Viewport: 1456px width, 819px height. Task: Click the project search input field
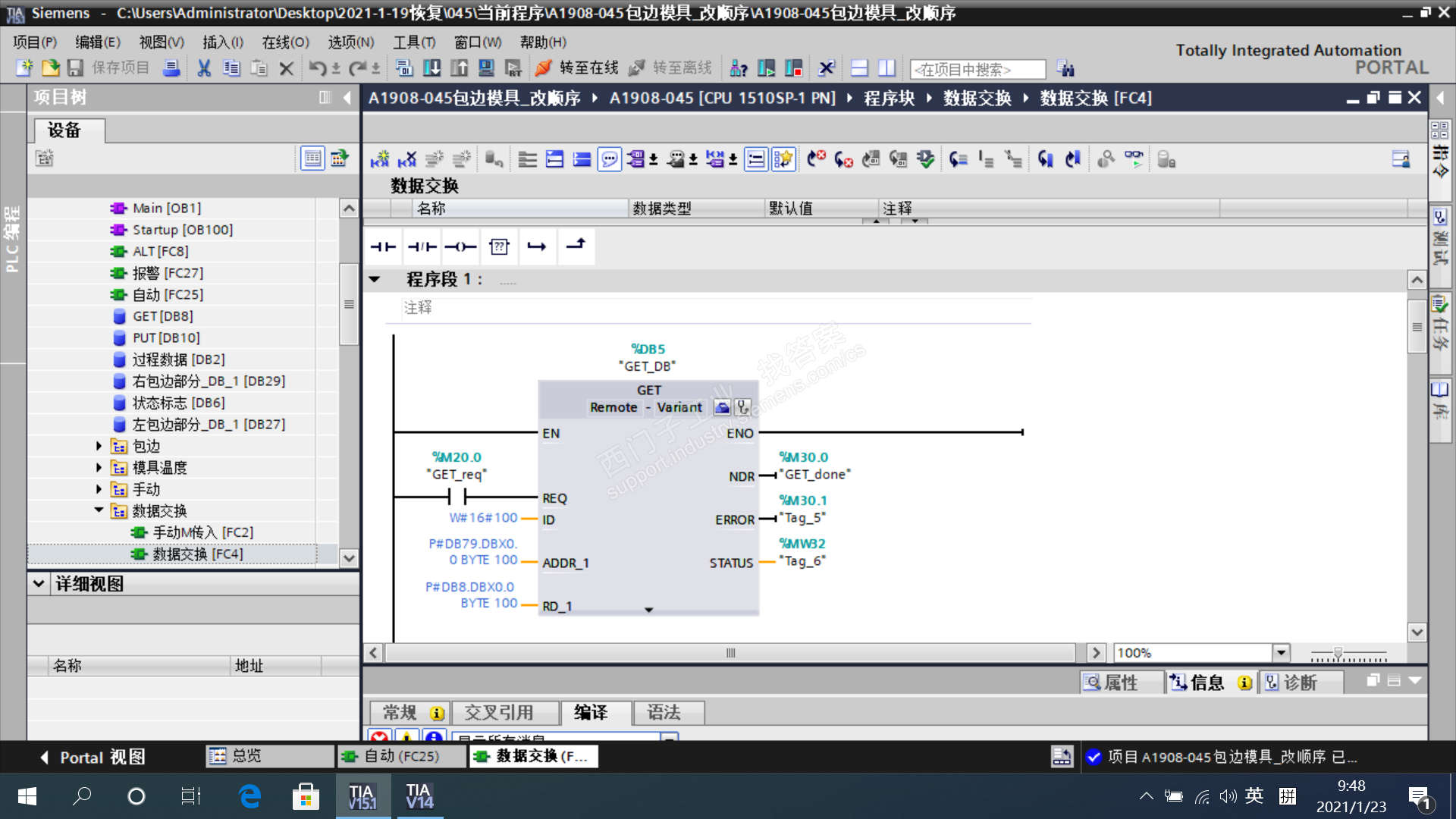tap(977, 69)
